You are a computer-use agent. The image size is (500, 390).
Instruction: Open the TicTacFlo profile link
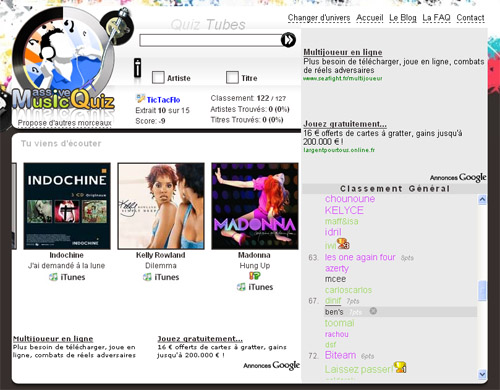pos(163,100)
